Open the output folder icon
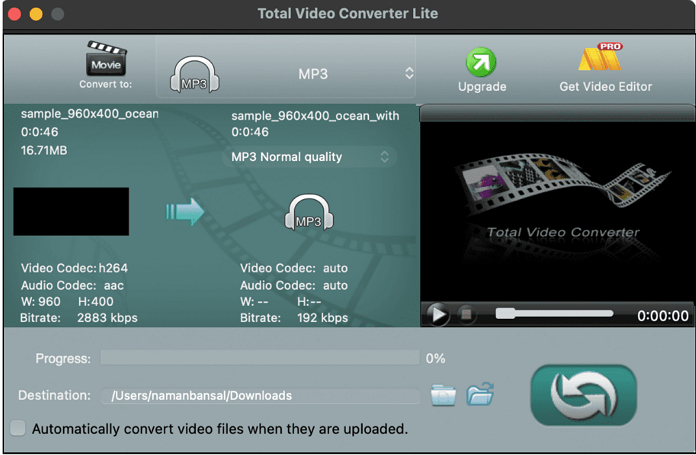The height and width of the screenshot is (455, 696). point(481,395)
